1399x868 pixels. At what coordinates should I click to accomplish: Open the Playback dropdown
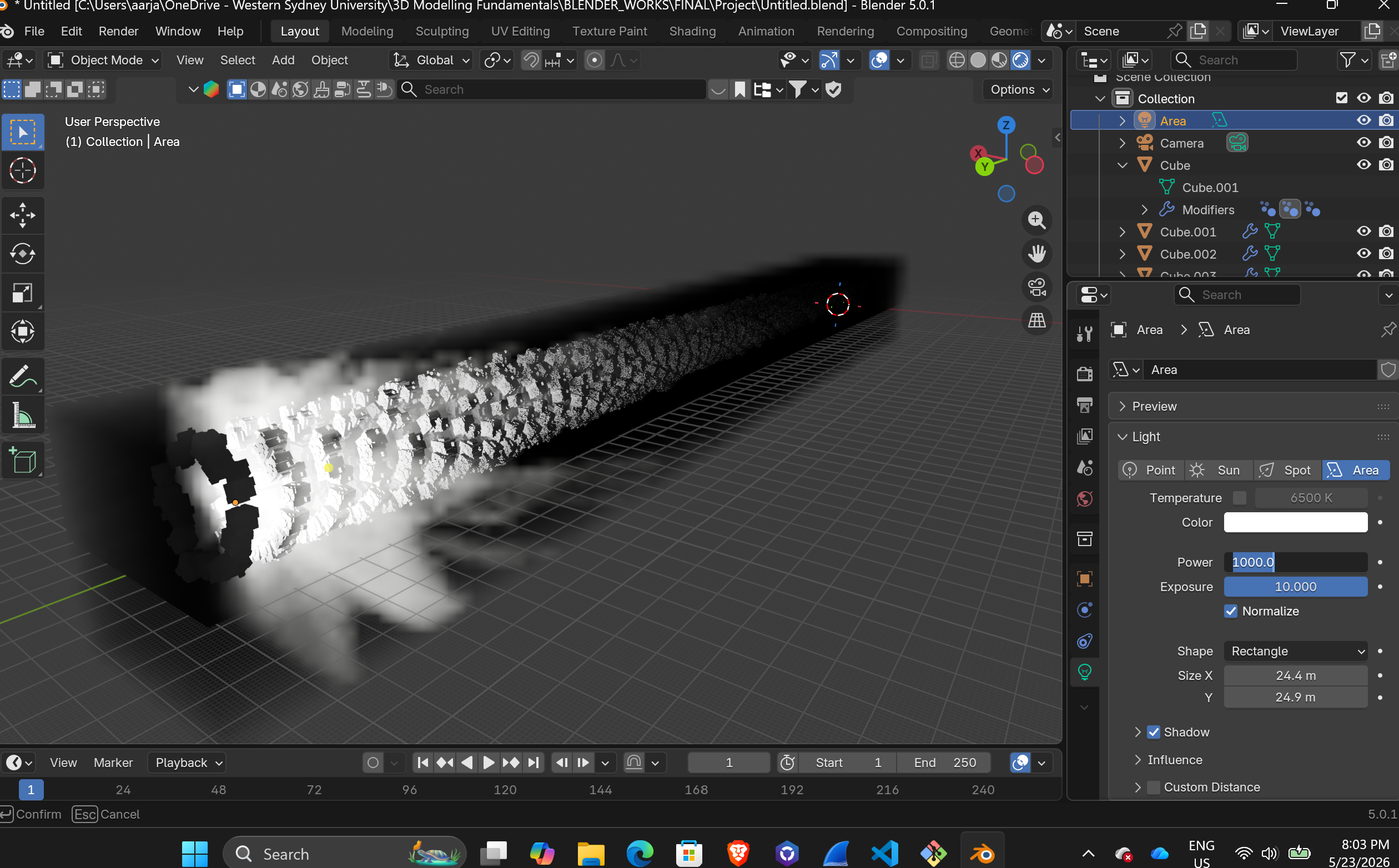point(187,763)
